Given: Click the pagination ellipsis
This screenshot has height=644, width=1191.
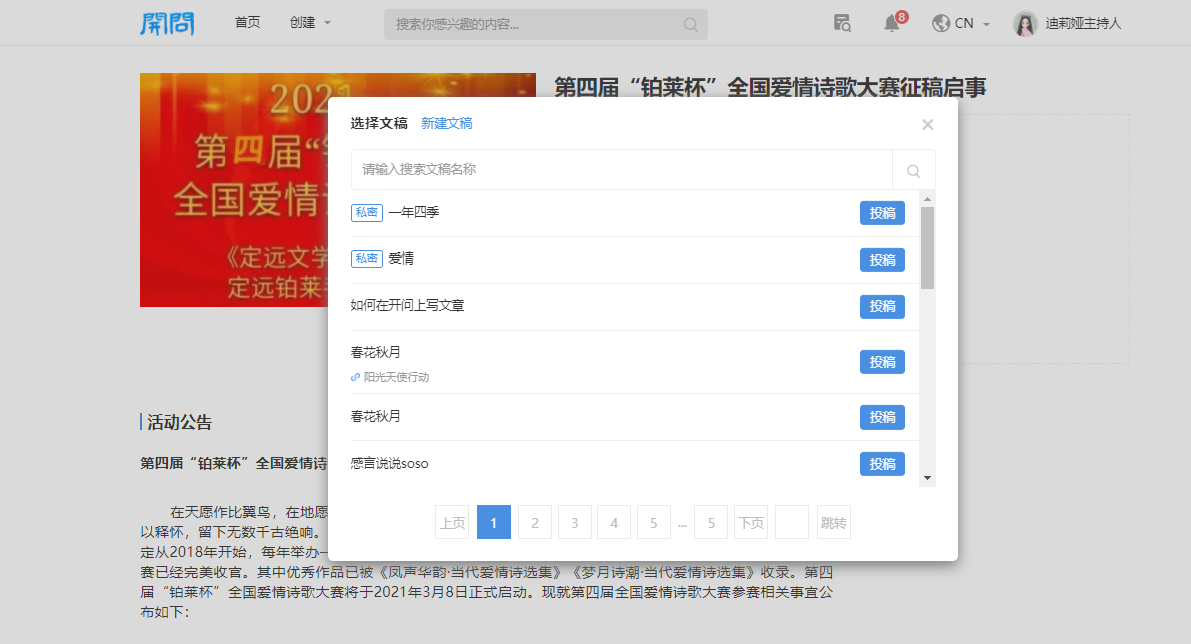Looking at the screenshot, I should pos(683,524).
